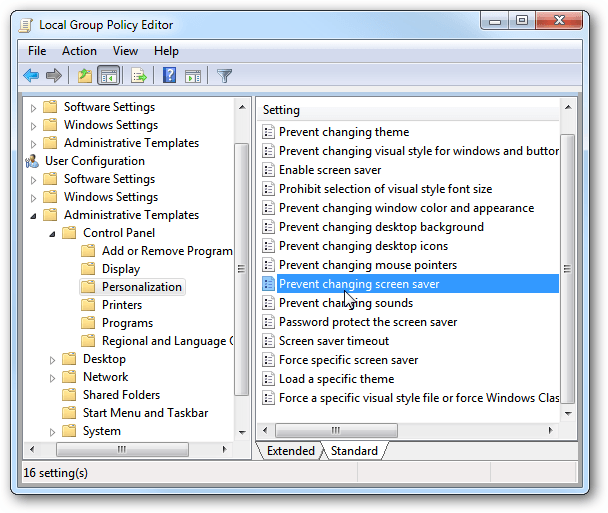Switch to the Standard tab
This screenshot has width=608, height=513.
pyautogui.click(x=354, y=451)
